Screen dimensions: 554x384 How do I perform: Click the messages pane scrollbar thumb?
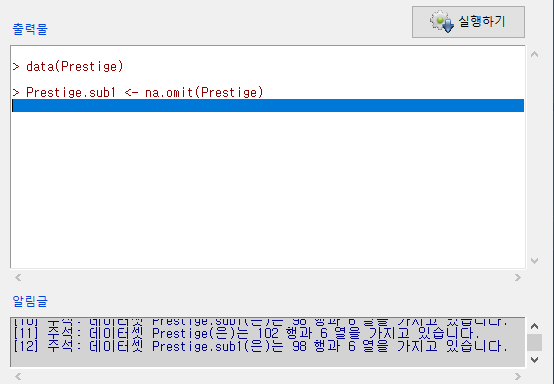pos(535,343)
